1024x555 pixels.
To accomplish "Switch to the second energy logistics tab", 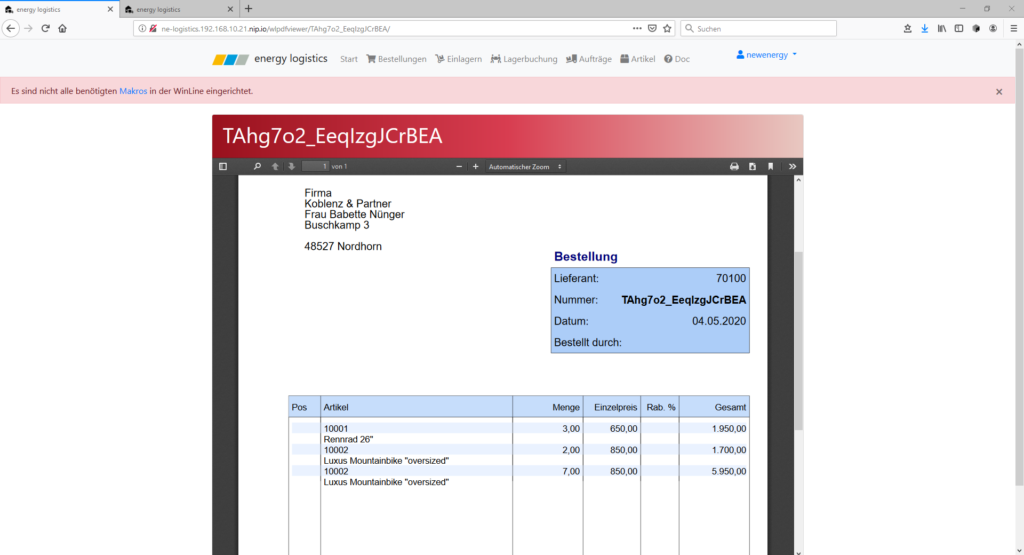I will click(178, 9).
